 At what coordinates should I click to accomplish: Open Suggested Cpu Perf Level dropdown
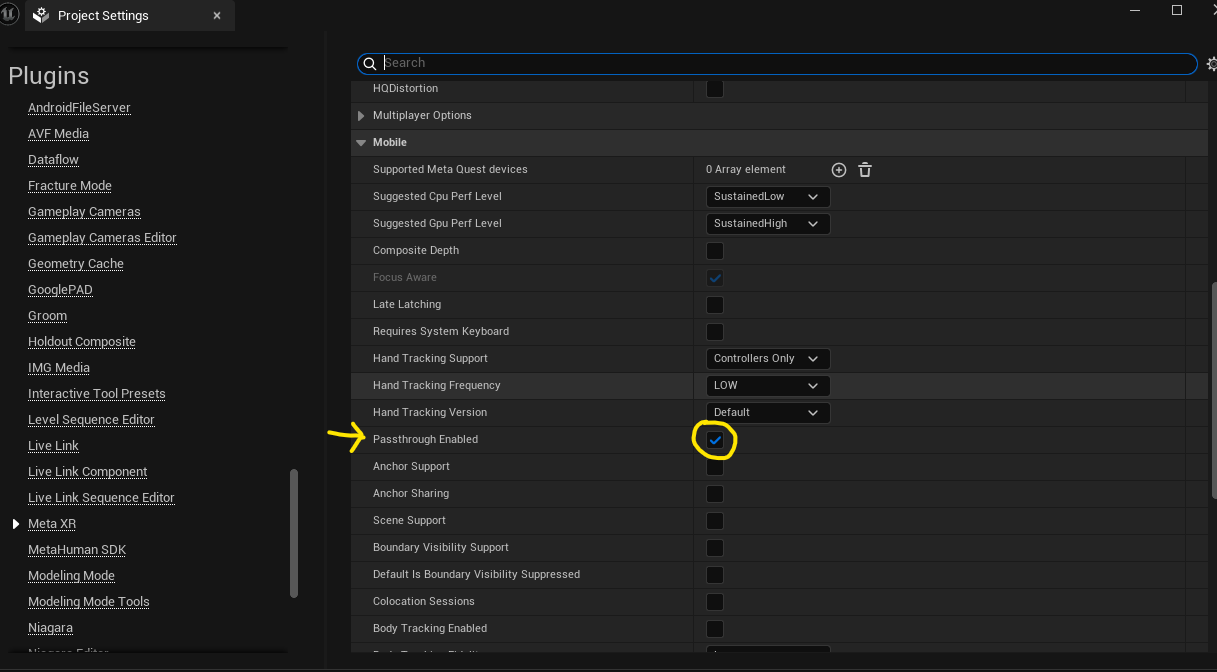(767, 197)
